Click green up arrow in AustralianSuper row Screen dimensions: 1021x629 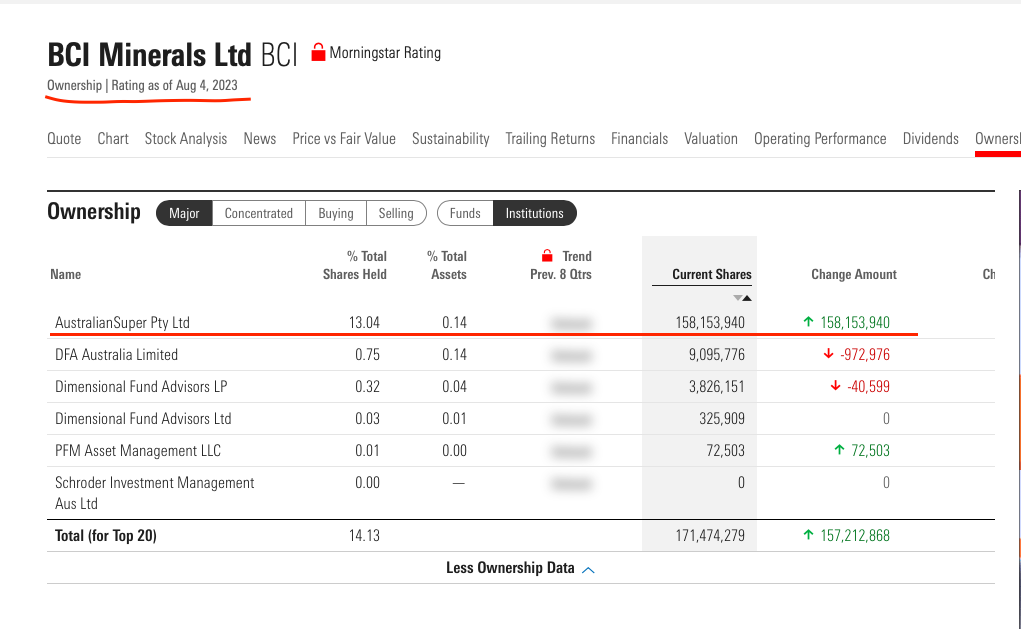[x=808, y=321]
